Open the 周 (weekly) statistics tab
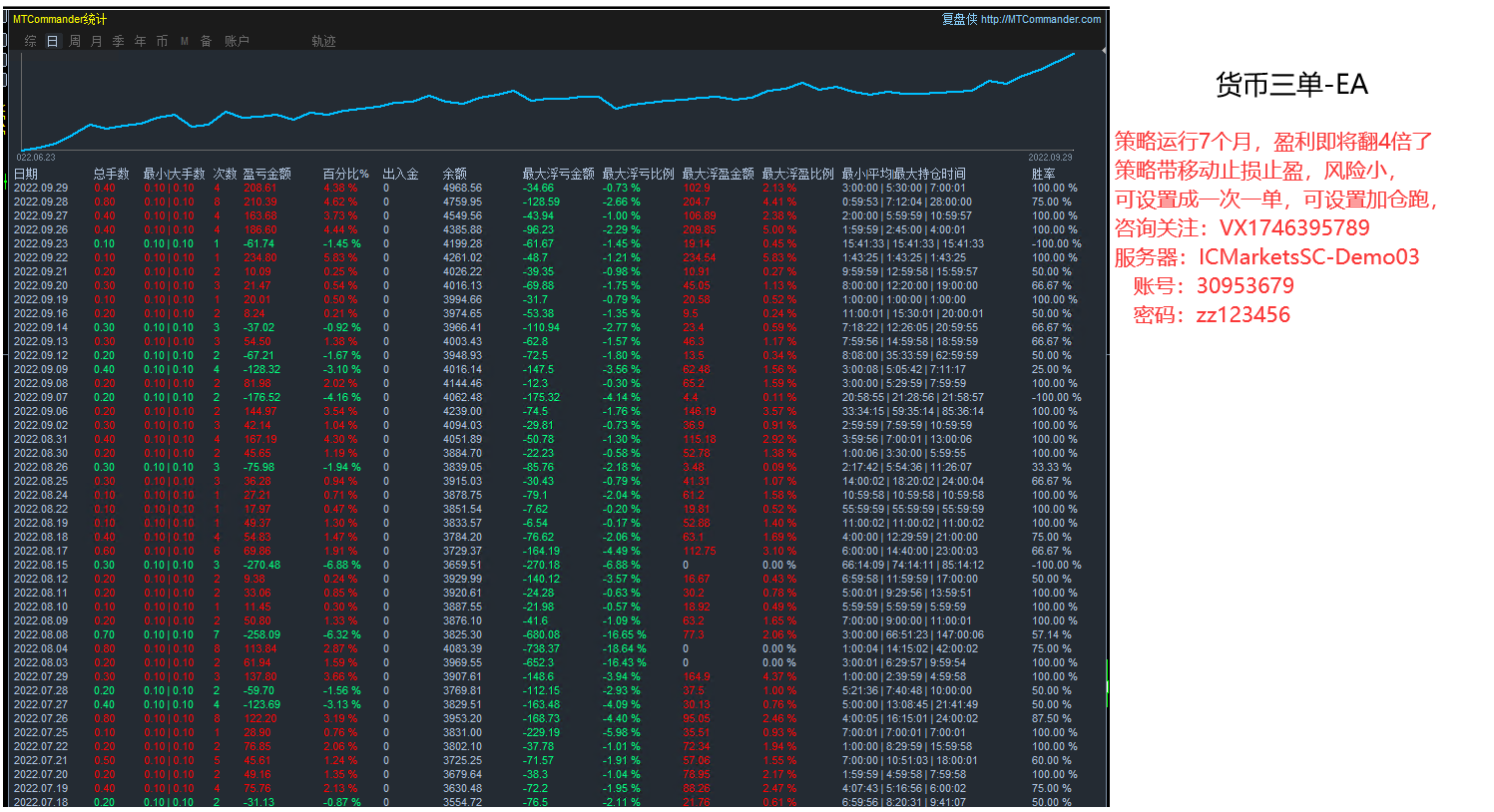Screen dimensions: 1494x812 75,41
